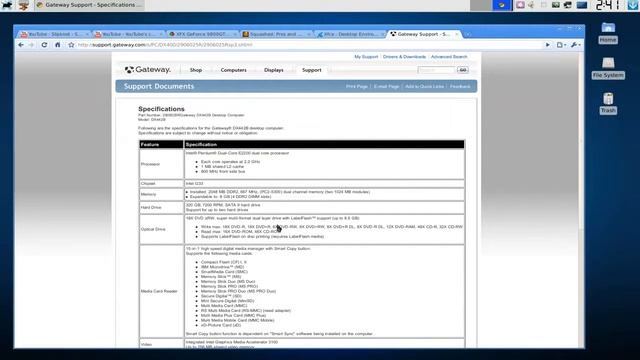This screenshot has height=360, width=640.
Task: Click the browser Back arrow
Action: point(21,45)
